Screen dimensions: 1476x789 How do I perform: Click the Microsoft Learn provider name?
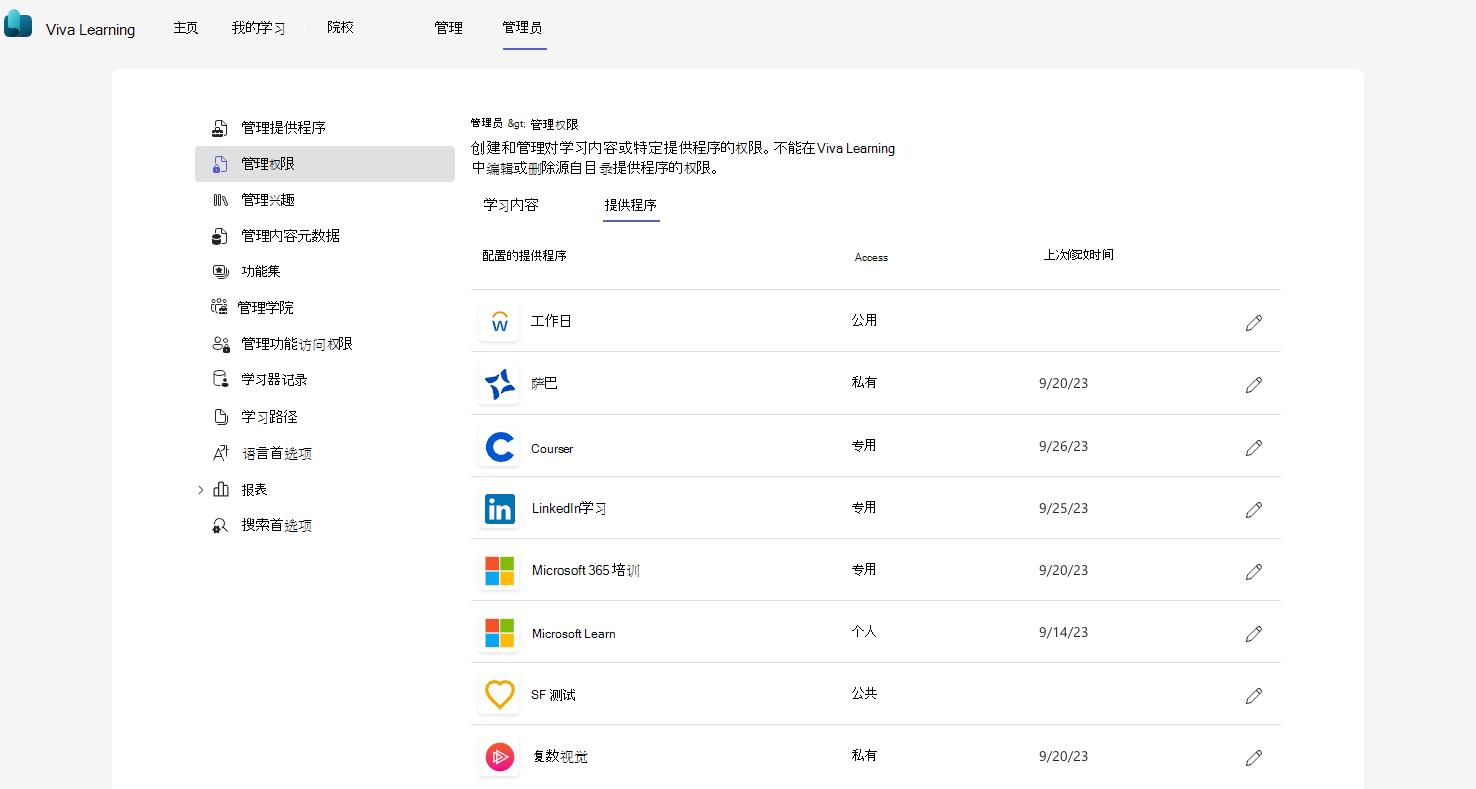tap(574, 634)
